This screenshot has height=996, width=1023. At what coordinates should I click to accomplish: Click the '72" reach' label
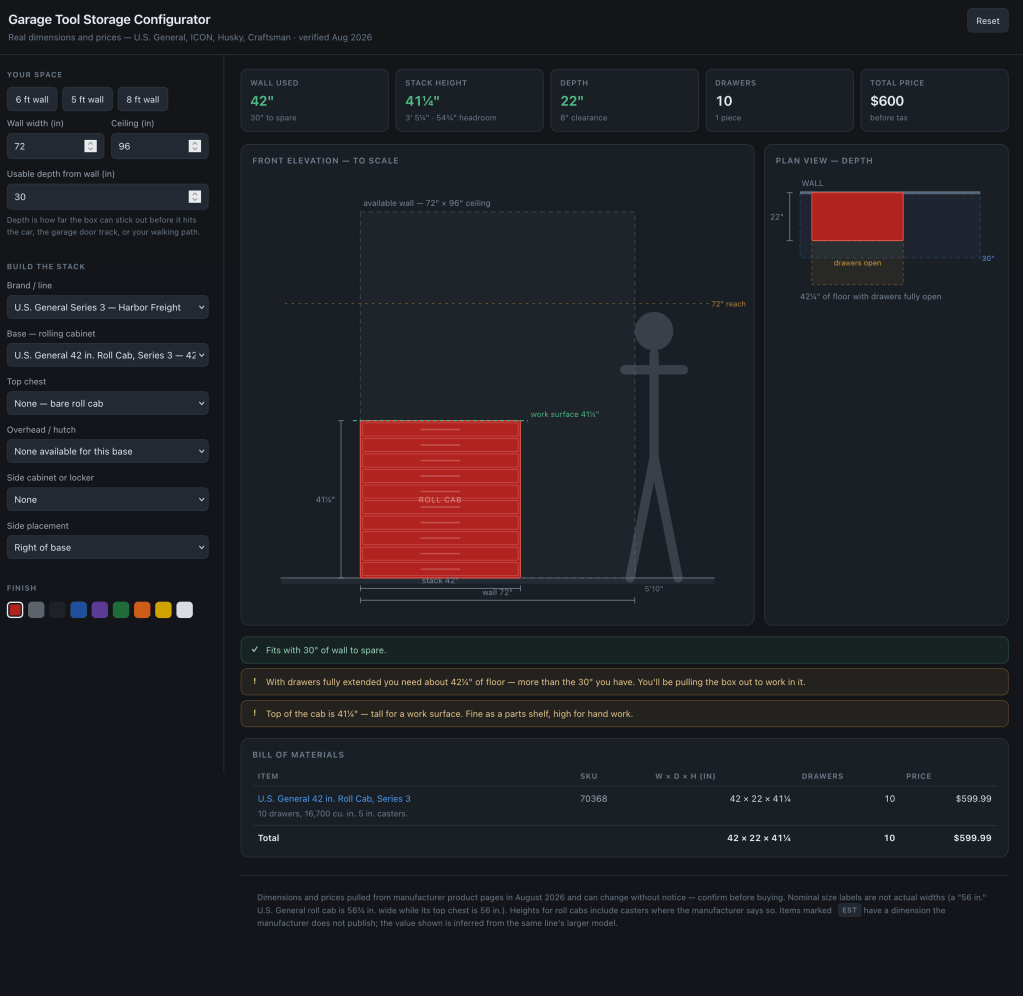coord(728,304)
